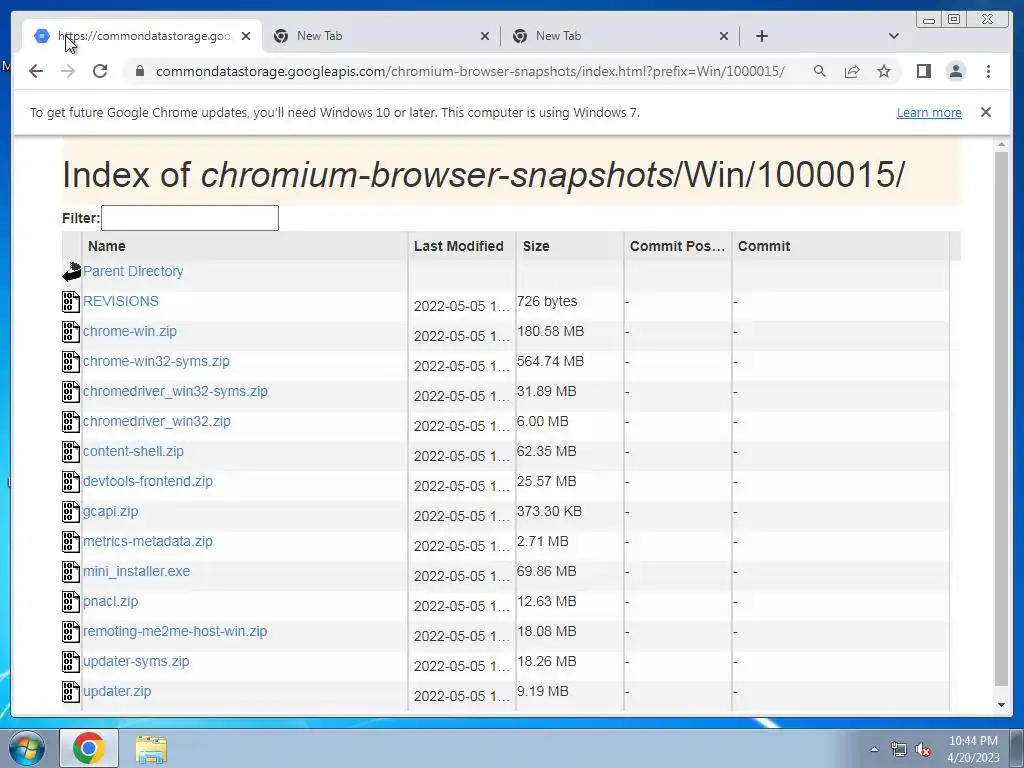This screenshot has height=768, width=1024.
Task: View site security padlock info
Action: (x=139, y=71)
